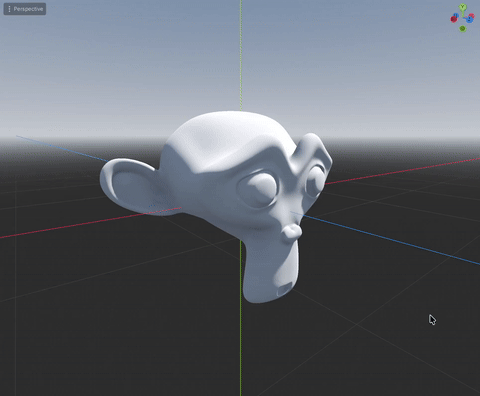Click the green Y axis gizmo handle

pos(463,7)
